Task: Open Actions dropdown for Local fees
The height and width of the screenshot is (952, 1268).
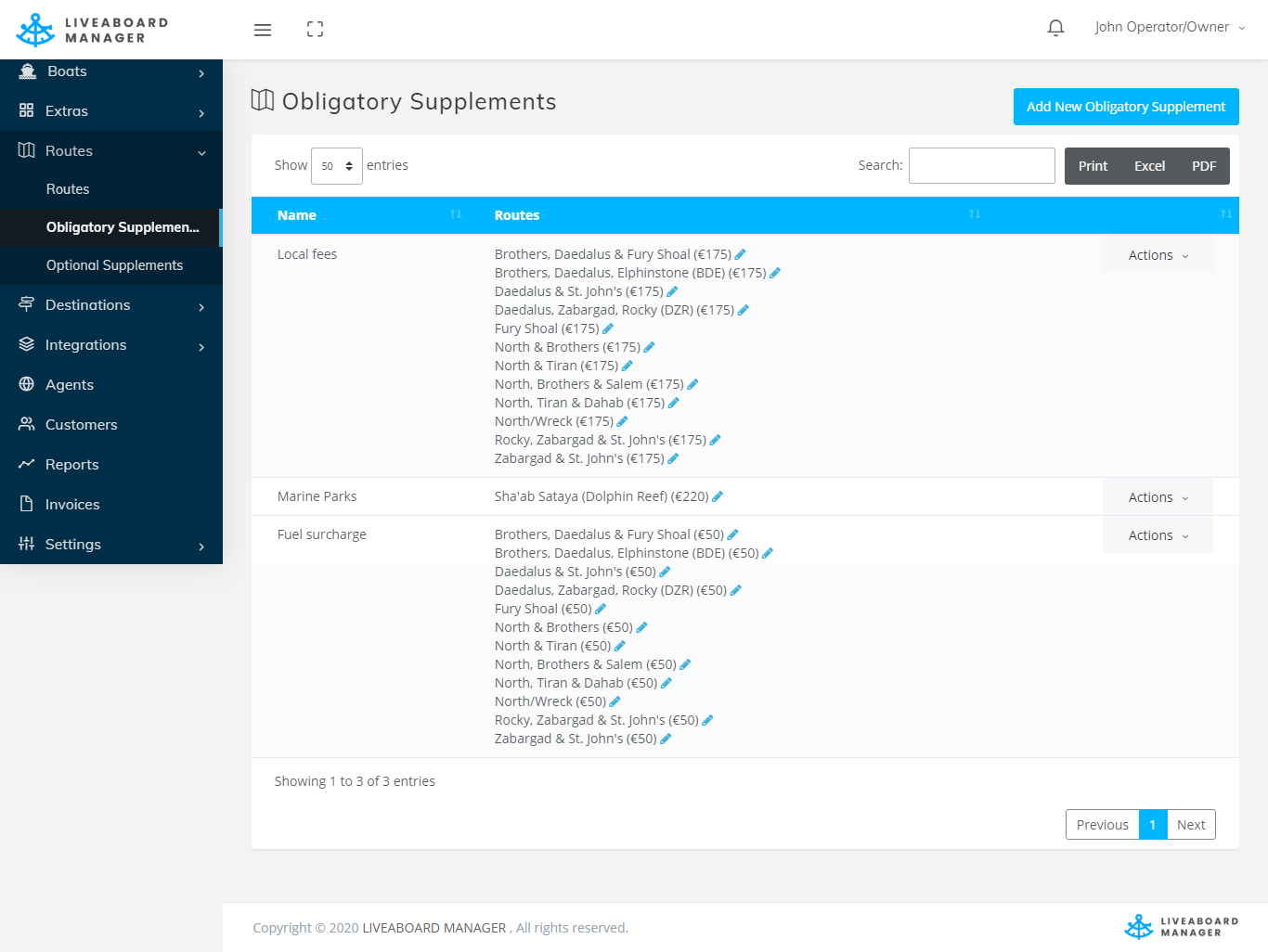Action: [x=1158, y=255]
